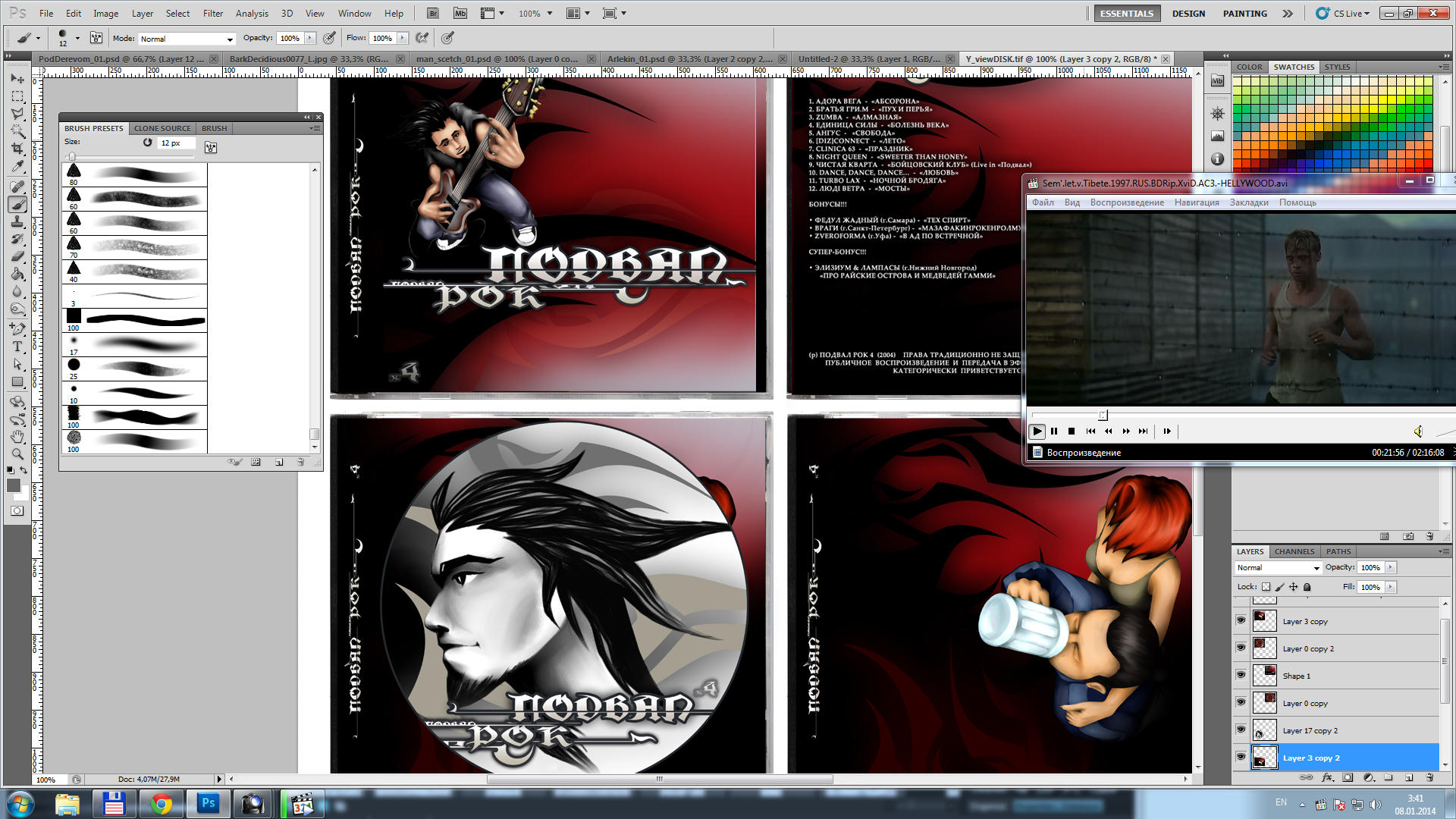1456x819 pixels.
Task: Select the Hand tool
Action: coord(17,437)
